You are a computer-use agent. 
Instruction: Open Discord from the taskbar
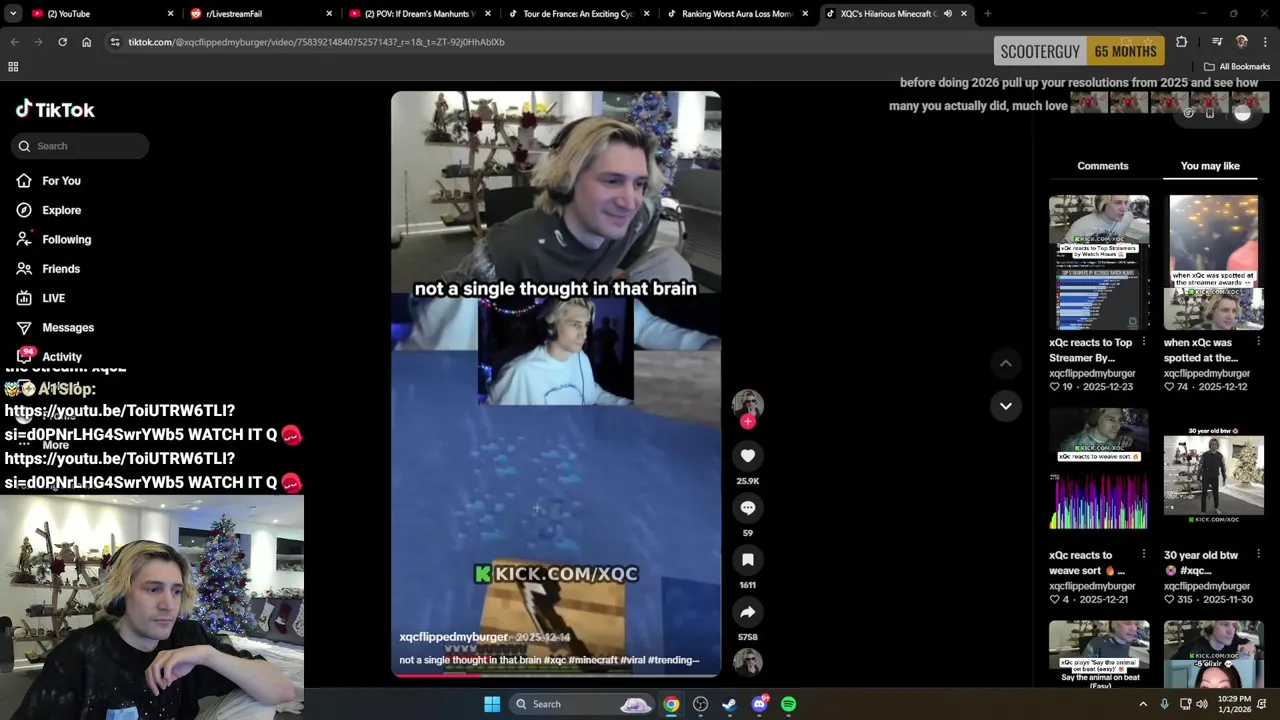(x=759, y=704)
